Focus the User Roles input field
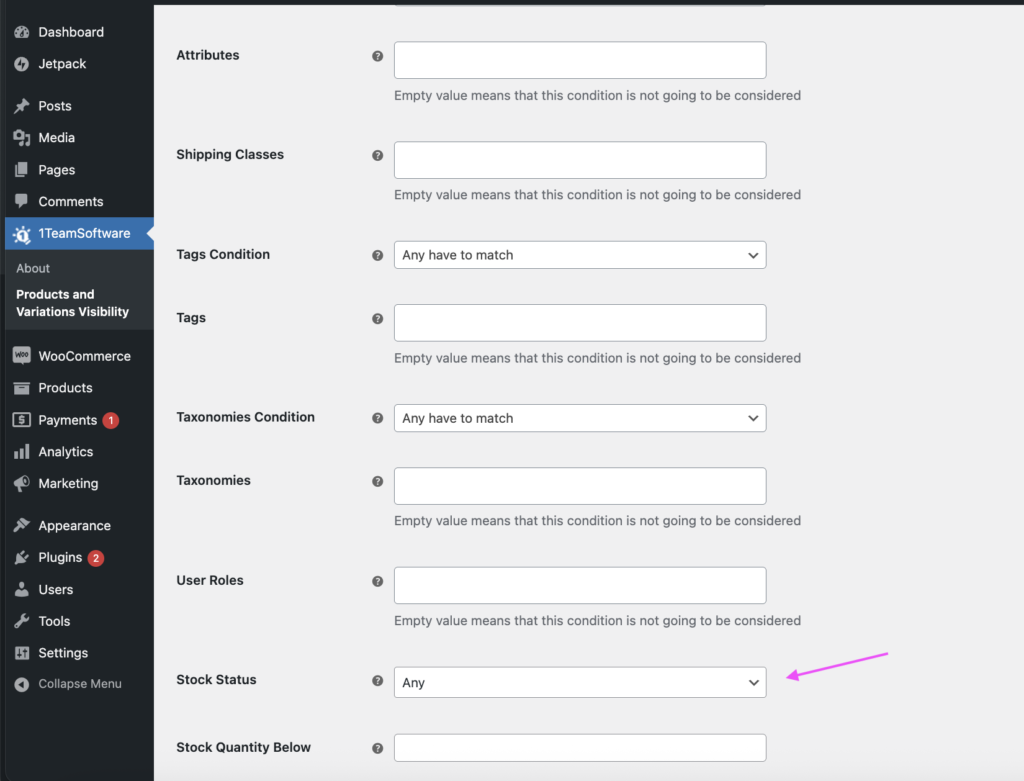1024x781 pixels. point(580,585)
